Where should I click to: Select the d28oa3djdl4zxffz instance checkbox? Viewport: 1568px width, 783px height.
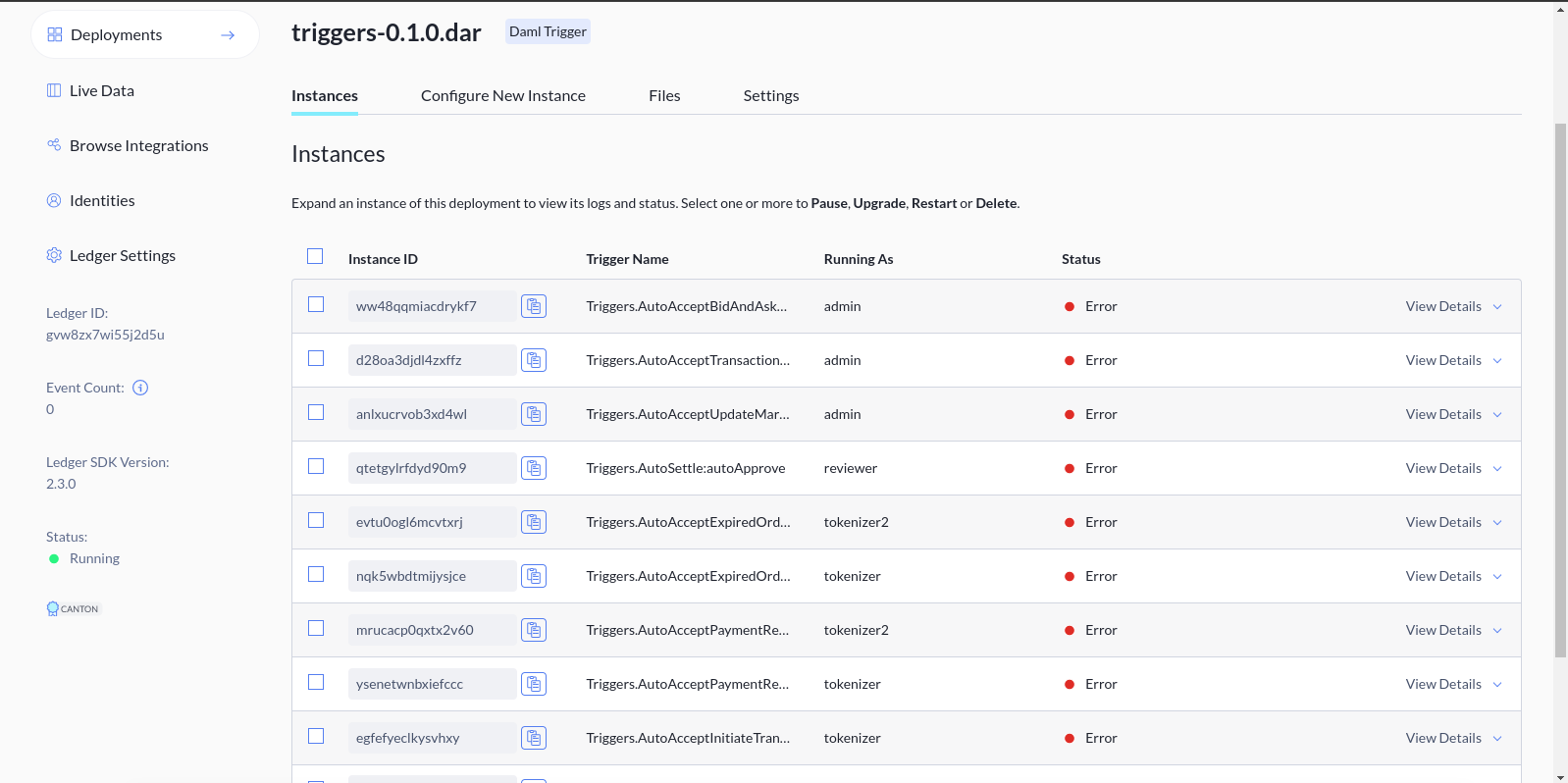click(316, 358)
